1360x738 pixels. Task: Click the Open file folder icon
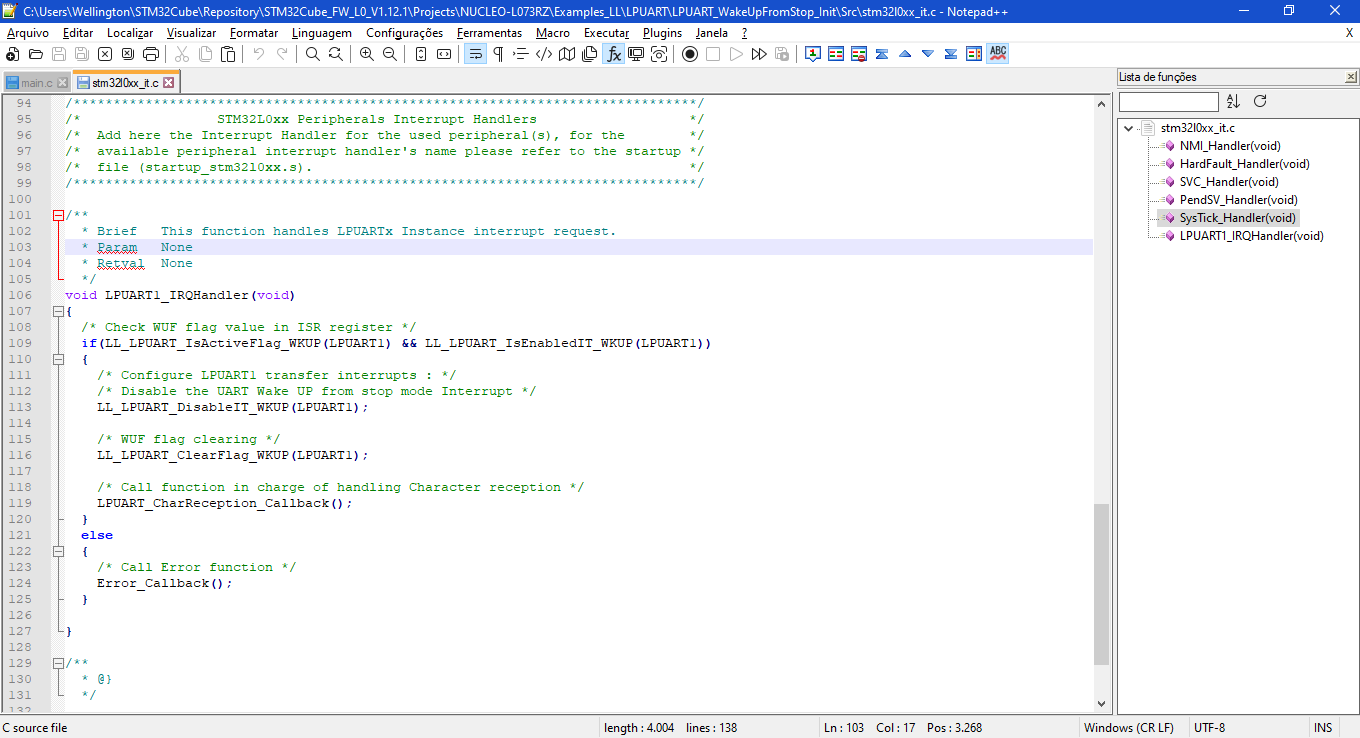tap(36, 54)
